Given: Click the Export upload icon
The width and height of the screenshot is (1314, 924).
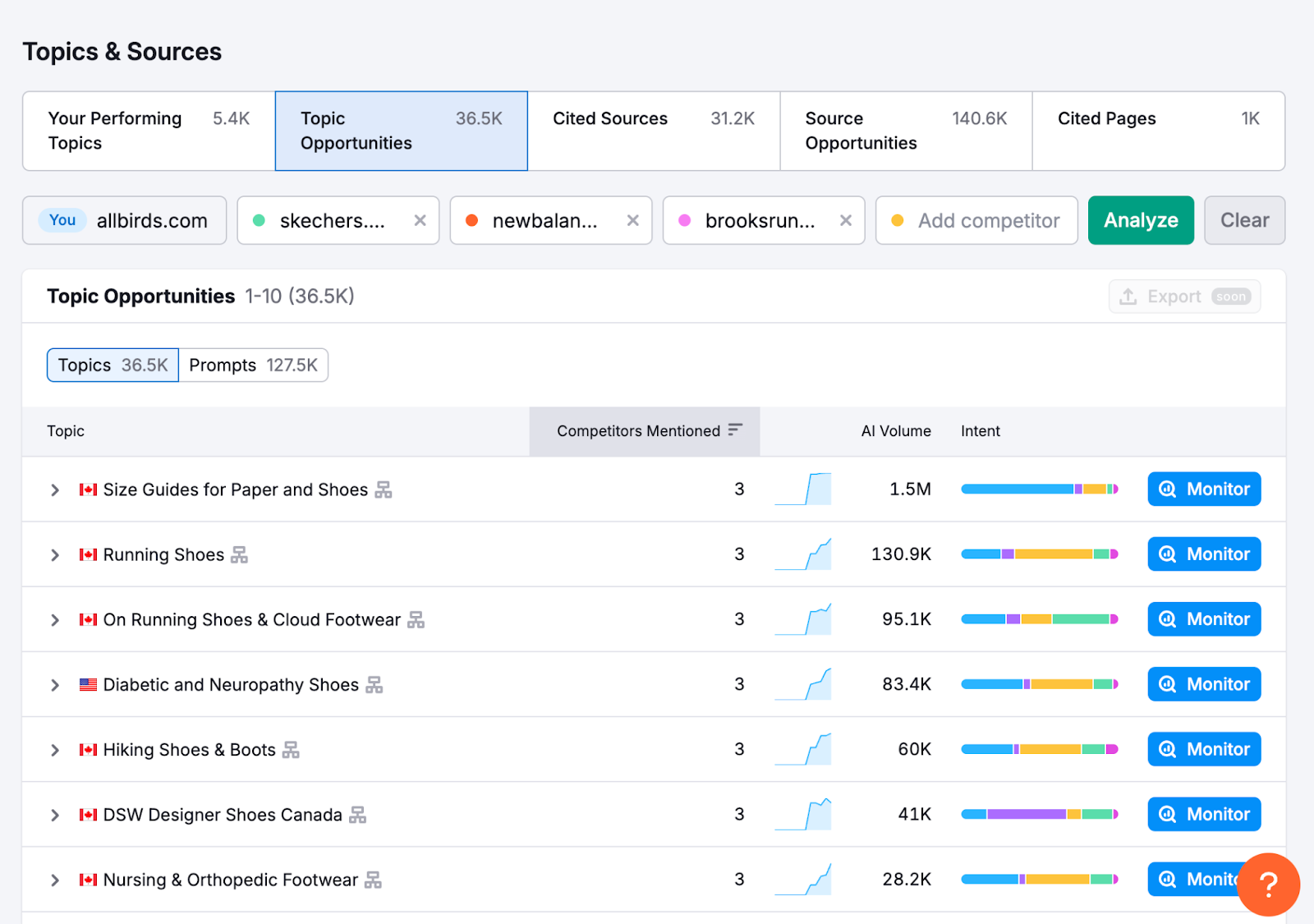Looking at the screenshot, I should pos(1129,297).
